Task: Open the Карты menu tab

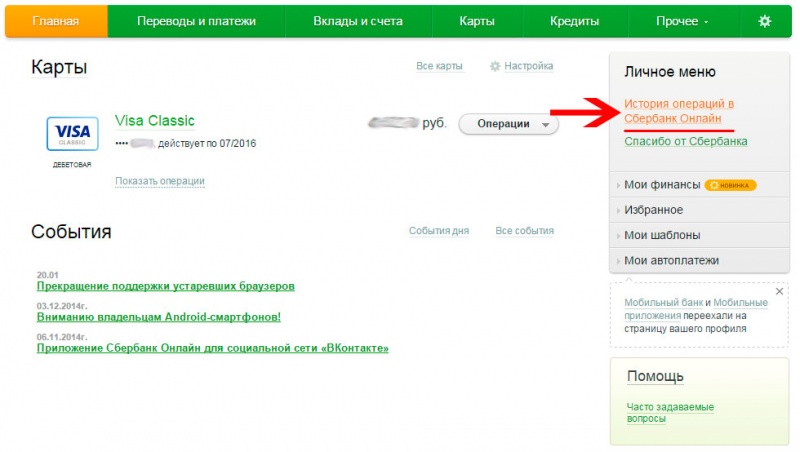Action: point(476,21)
